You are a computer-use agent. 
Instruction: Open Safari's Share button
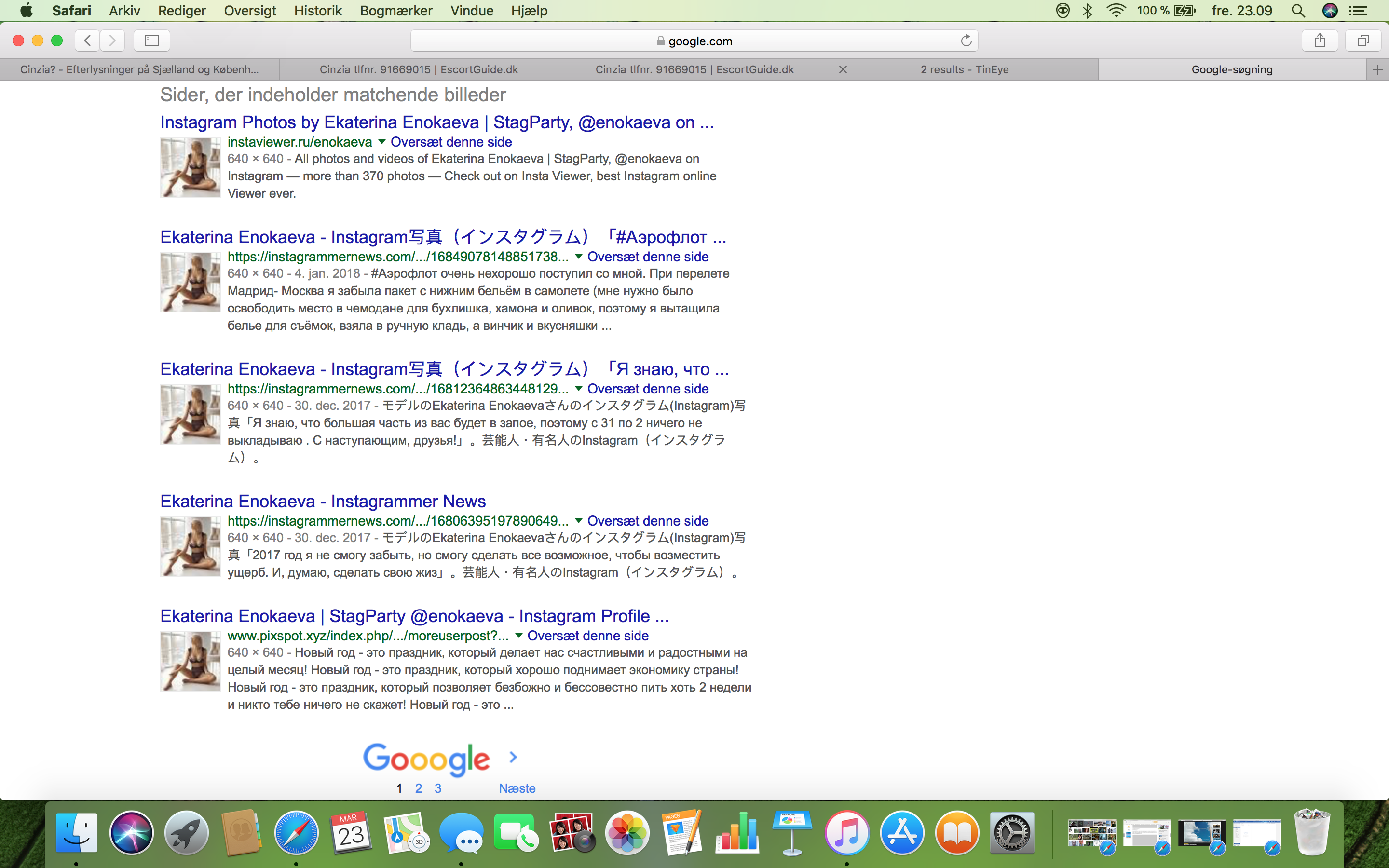tap(1320, 40)
